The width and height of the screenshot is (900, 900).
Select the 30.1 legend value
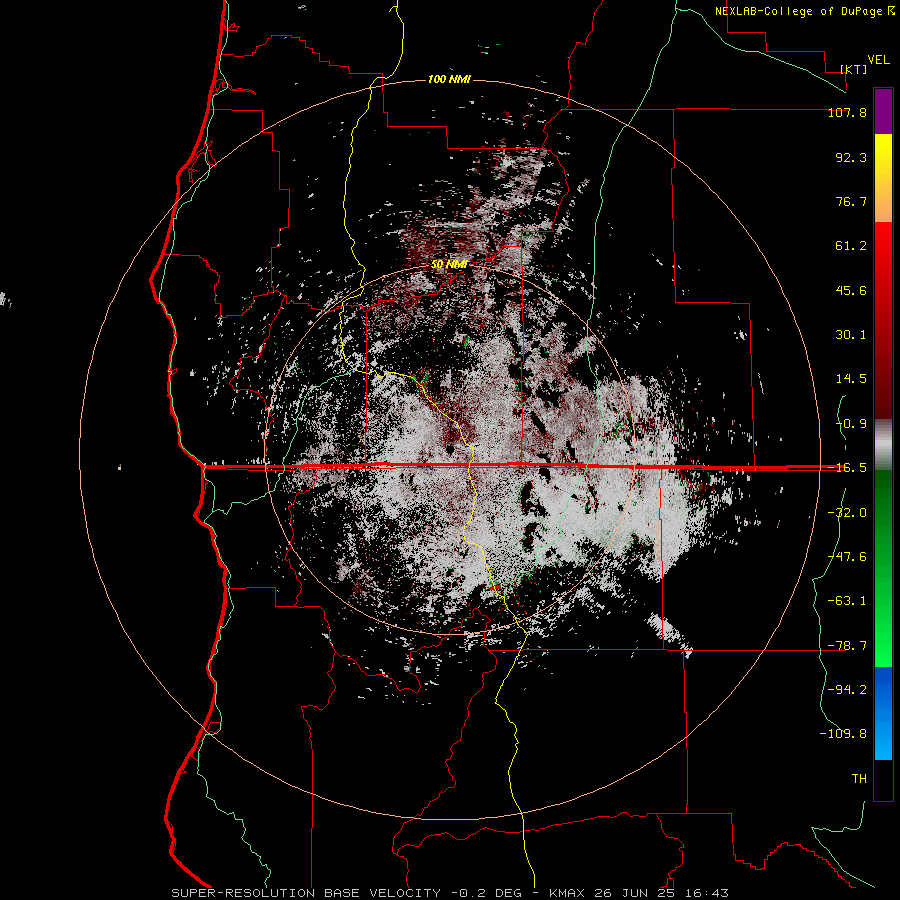pos(851,335)
